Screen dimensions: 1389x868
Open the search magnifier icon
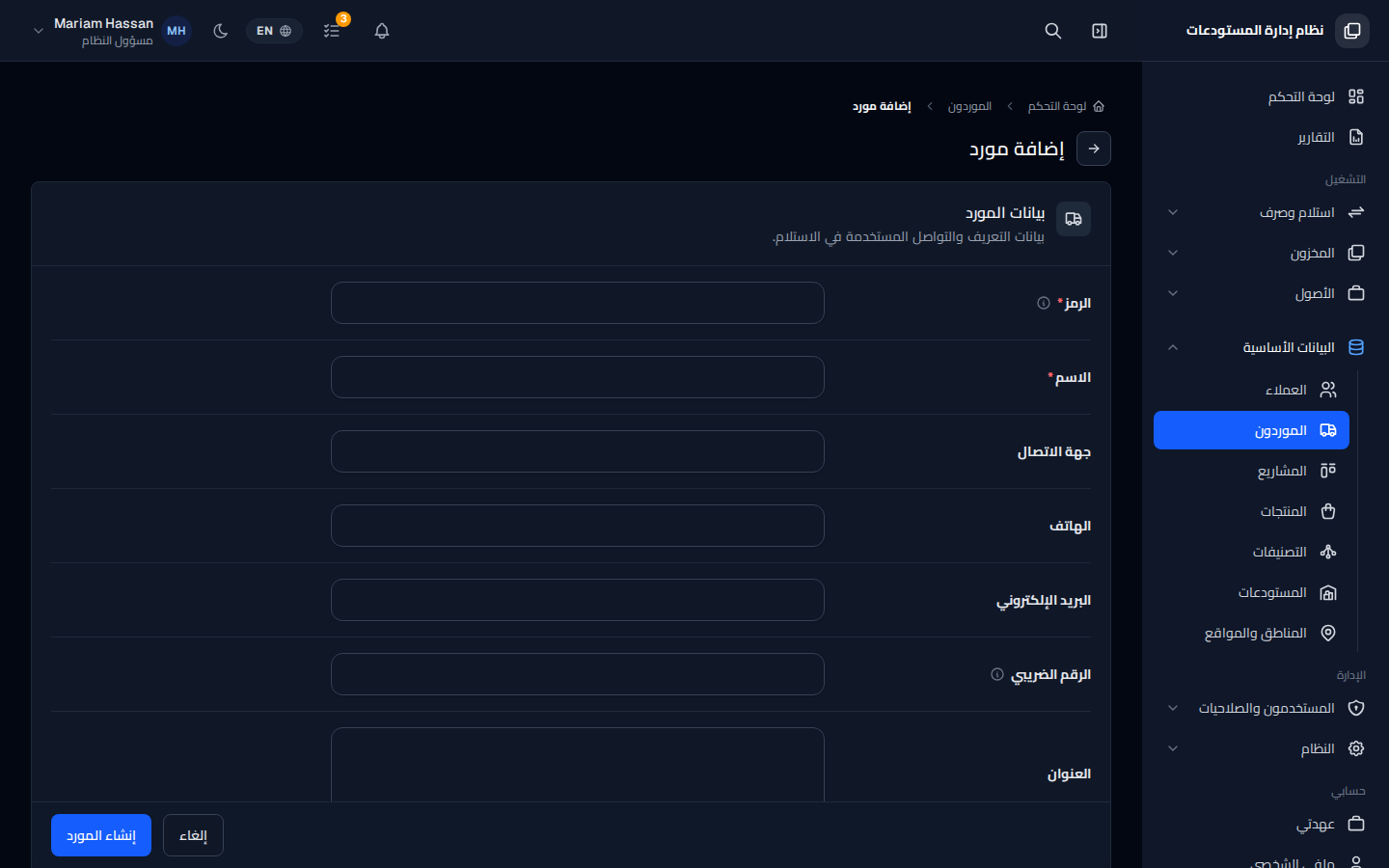point(1053,31)
